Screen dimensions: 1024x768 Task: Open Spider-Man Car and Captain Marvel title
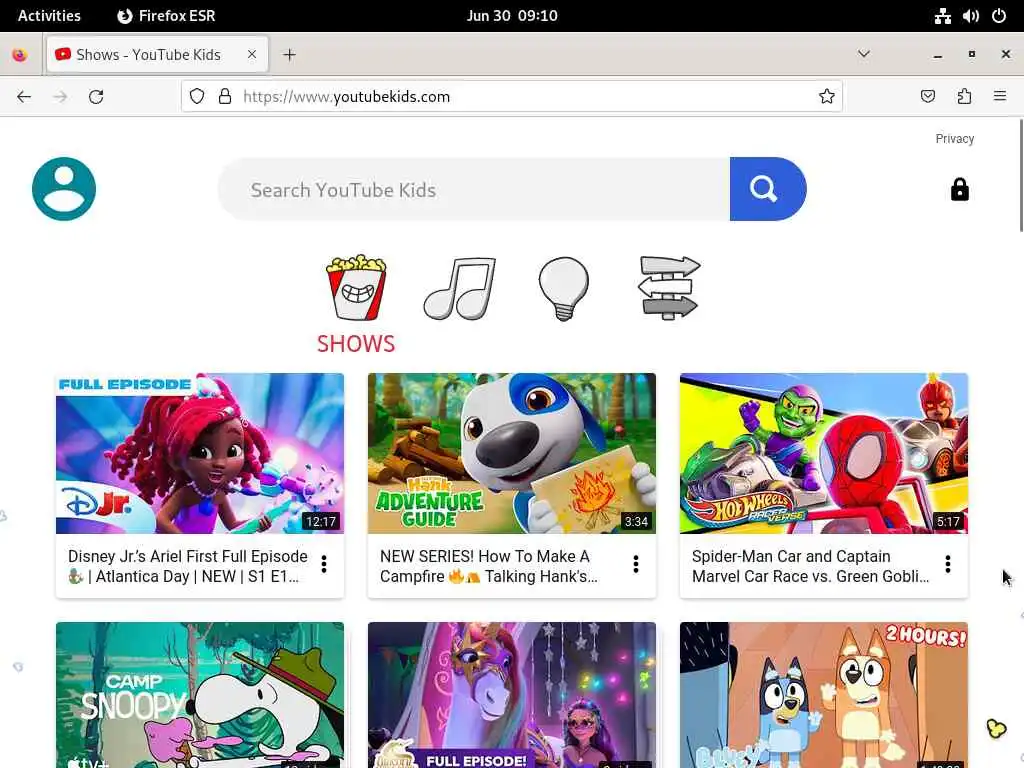810,566
